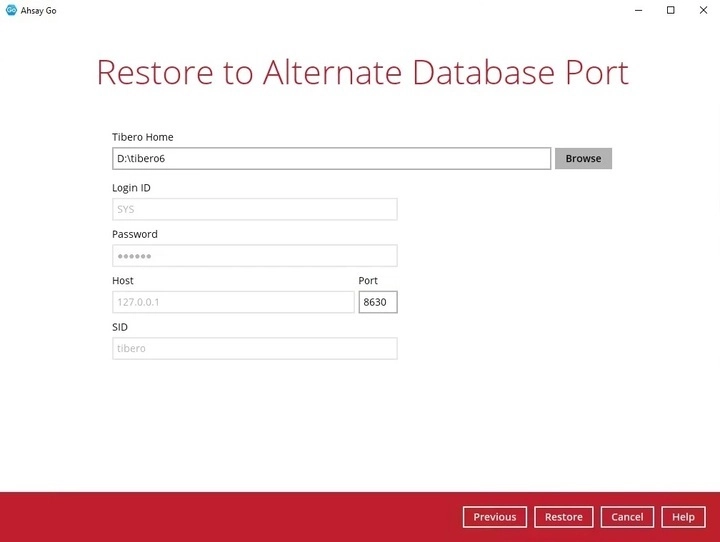Start the restore with Restore button

[564, 517]
